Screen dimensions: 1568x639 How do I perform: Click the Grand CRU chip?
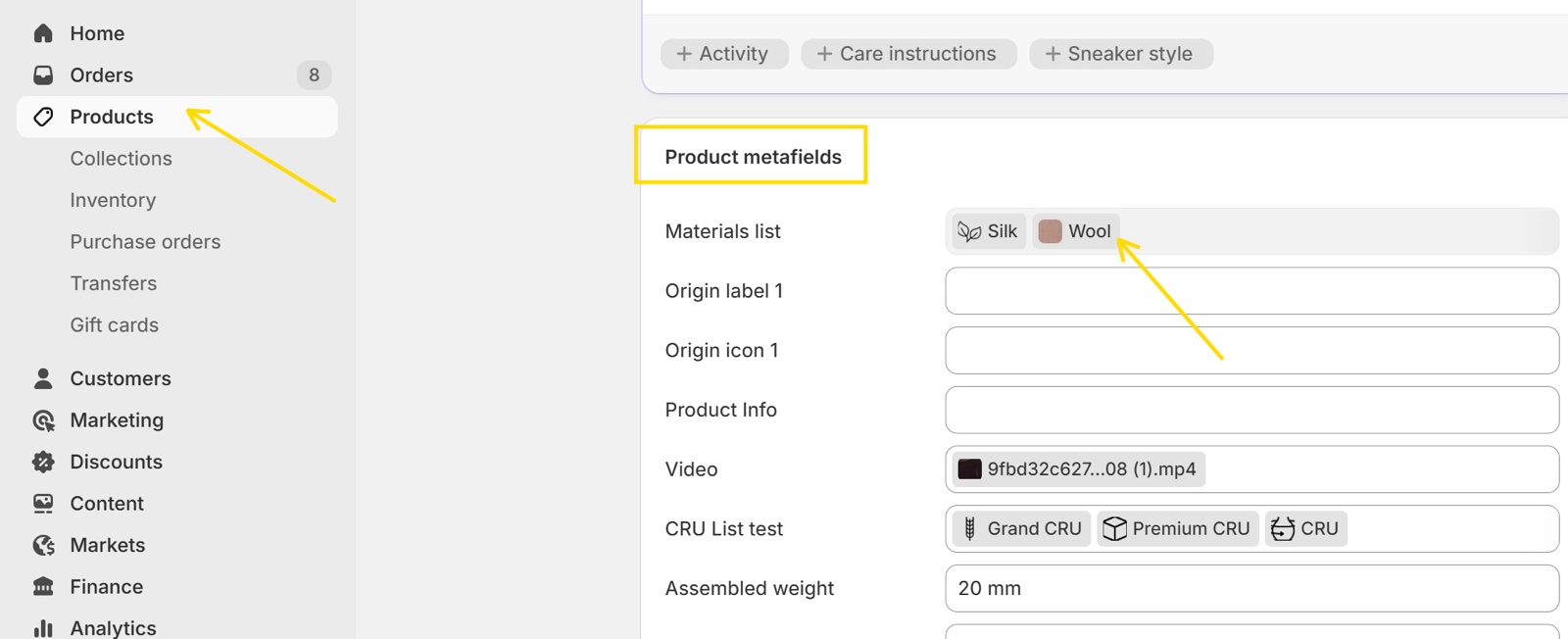[x=1021, y=528]
